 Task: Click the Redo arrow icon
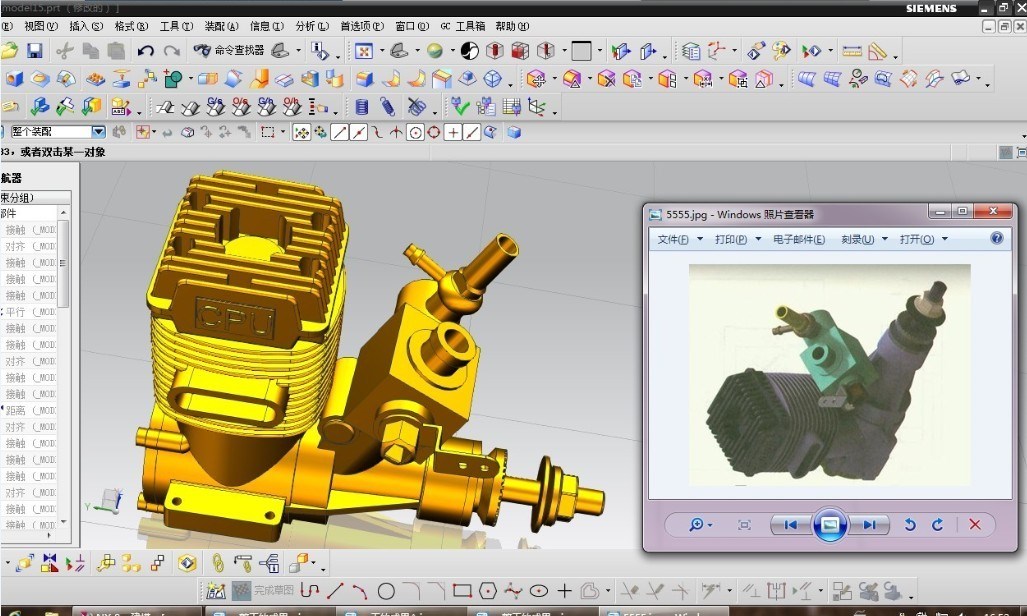tap(172, 50)
